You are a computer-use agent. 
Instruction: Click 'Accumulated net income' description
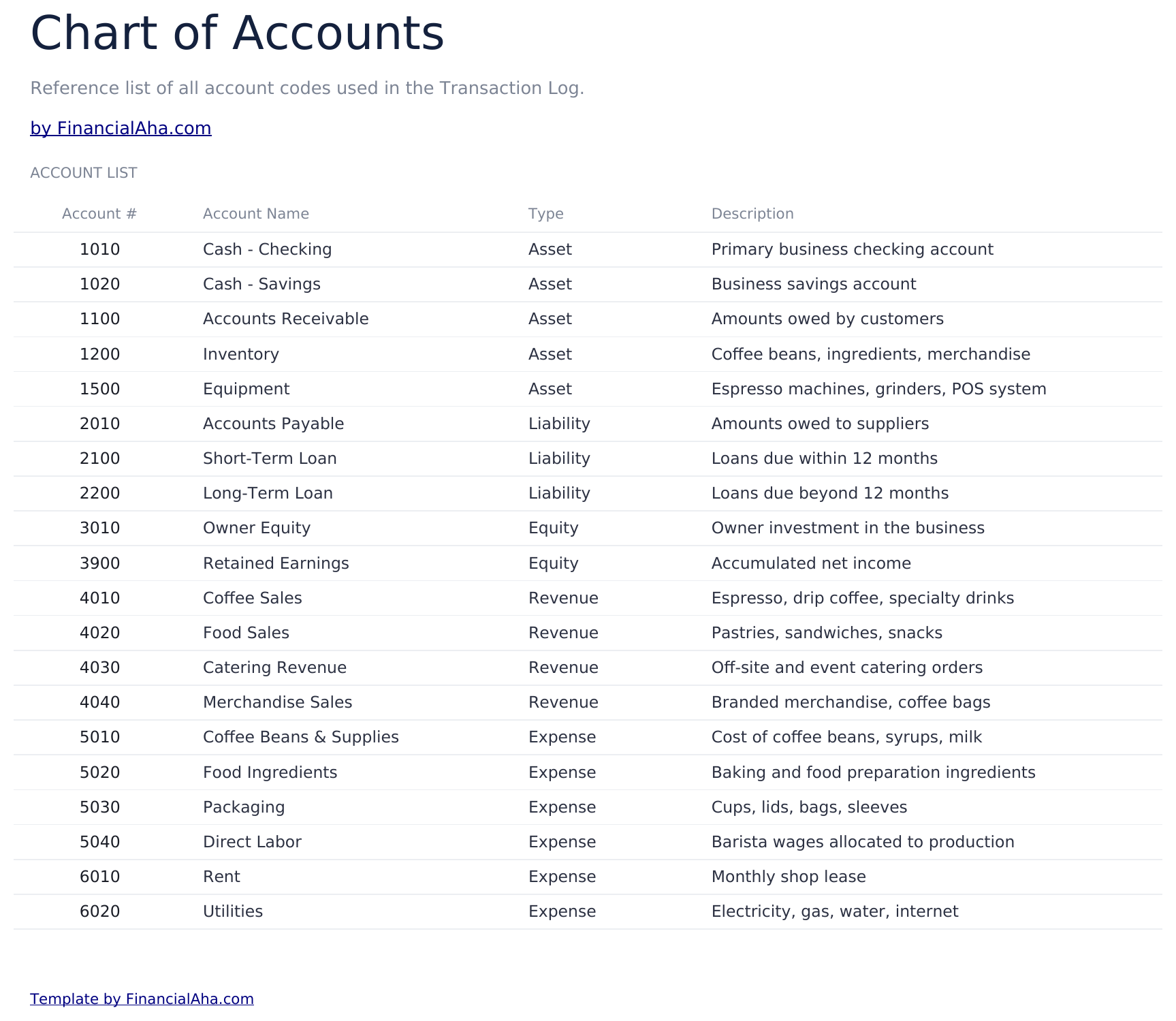811,563
